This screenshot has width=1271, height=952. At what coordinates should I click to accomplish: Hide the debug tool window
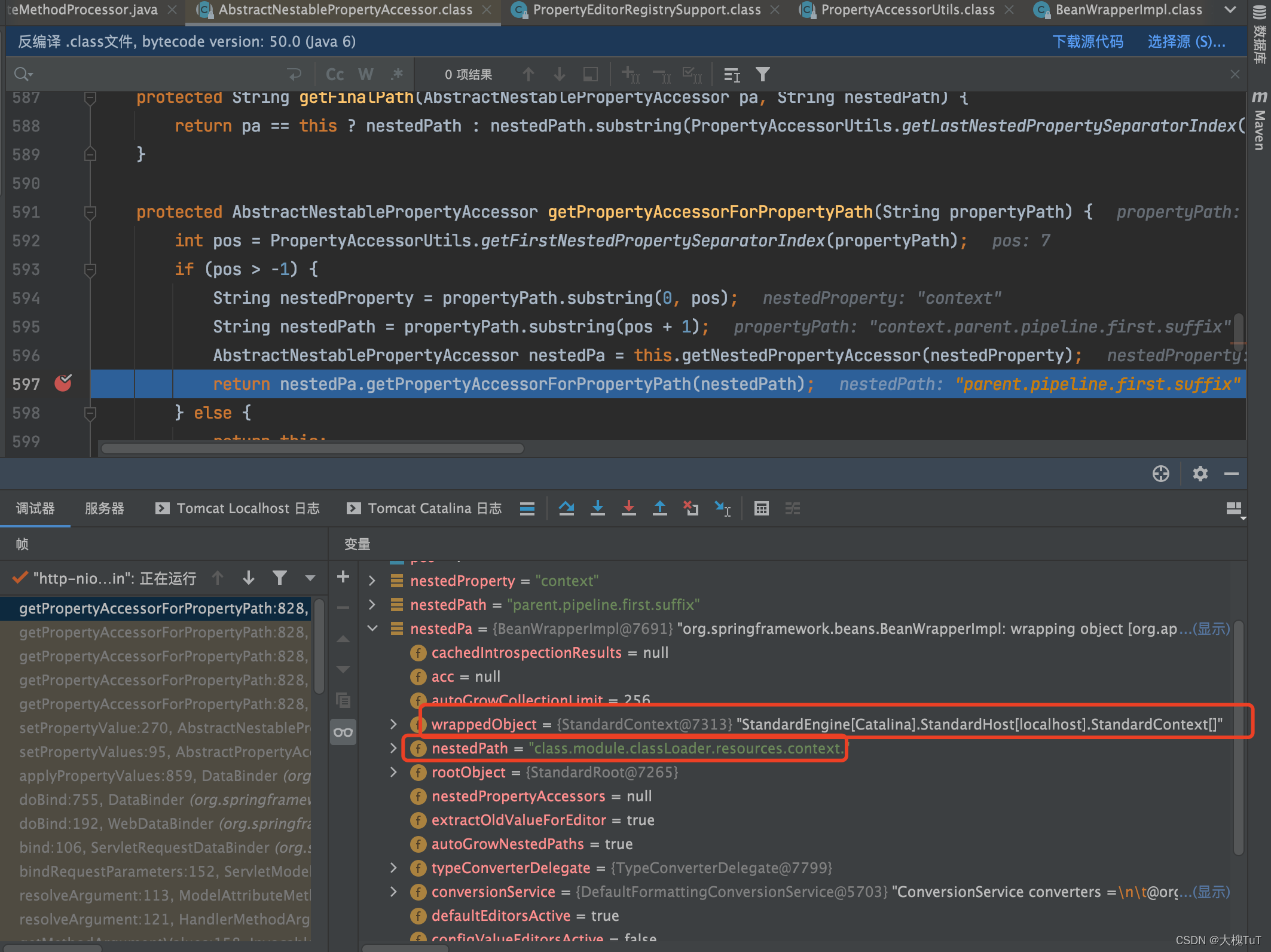pyautogui.click(x=1231, y=474)
